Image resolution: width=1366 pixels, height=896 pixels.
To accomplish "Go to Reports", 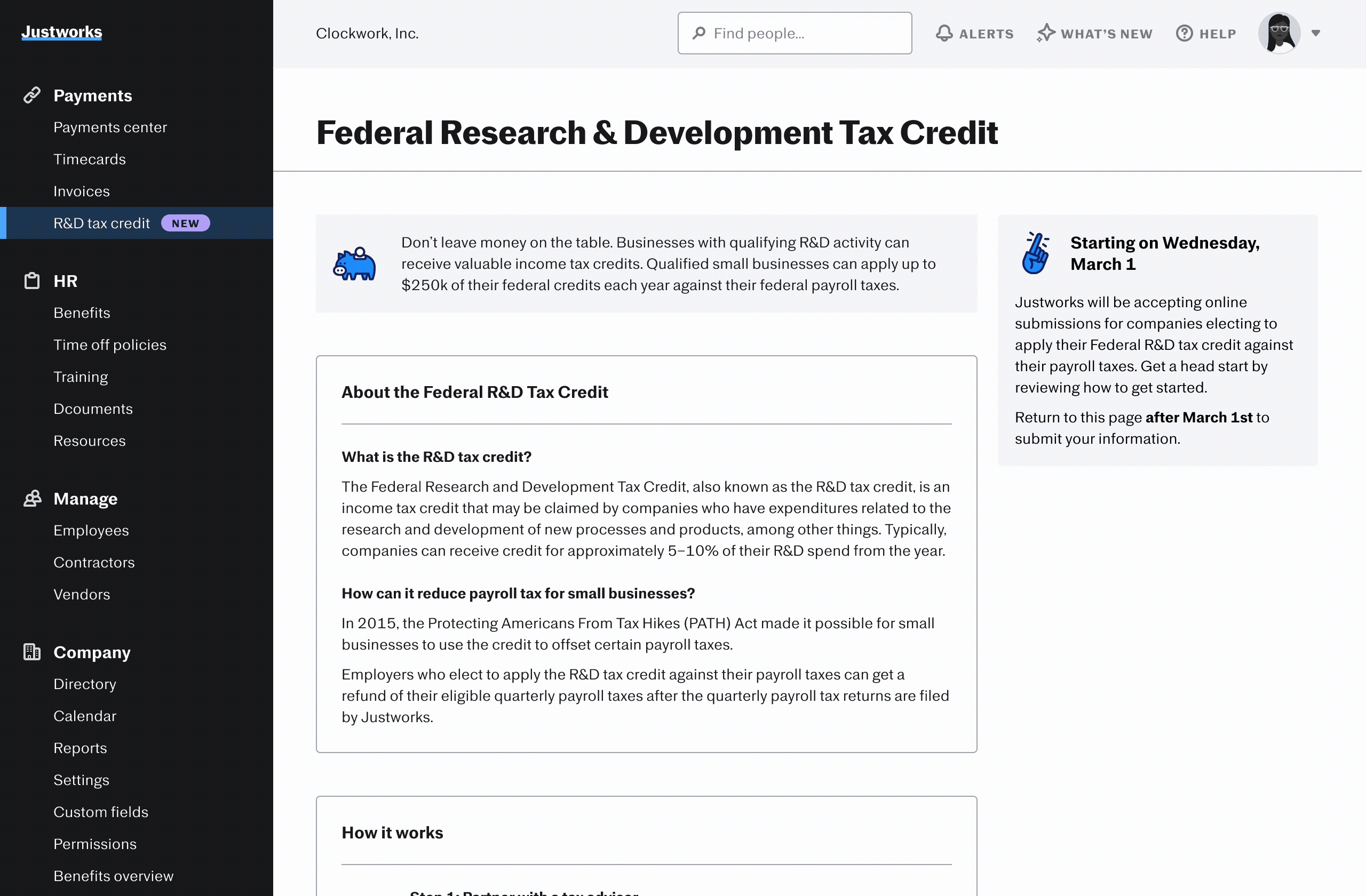I will pos(81,749).
